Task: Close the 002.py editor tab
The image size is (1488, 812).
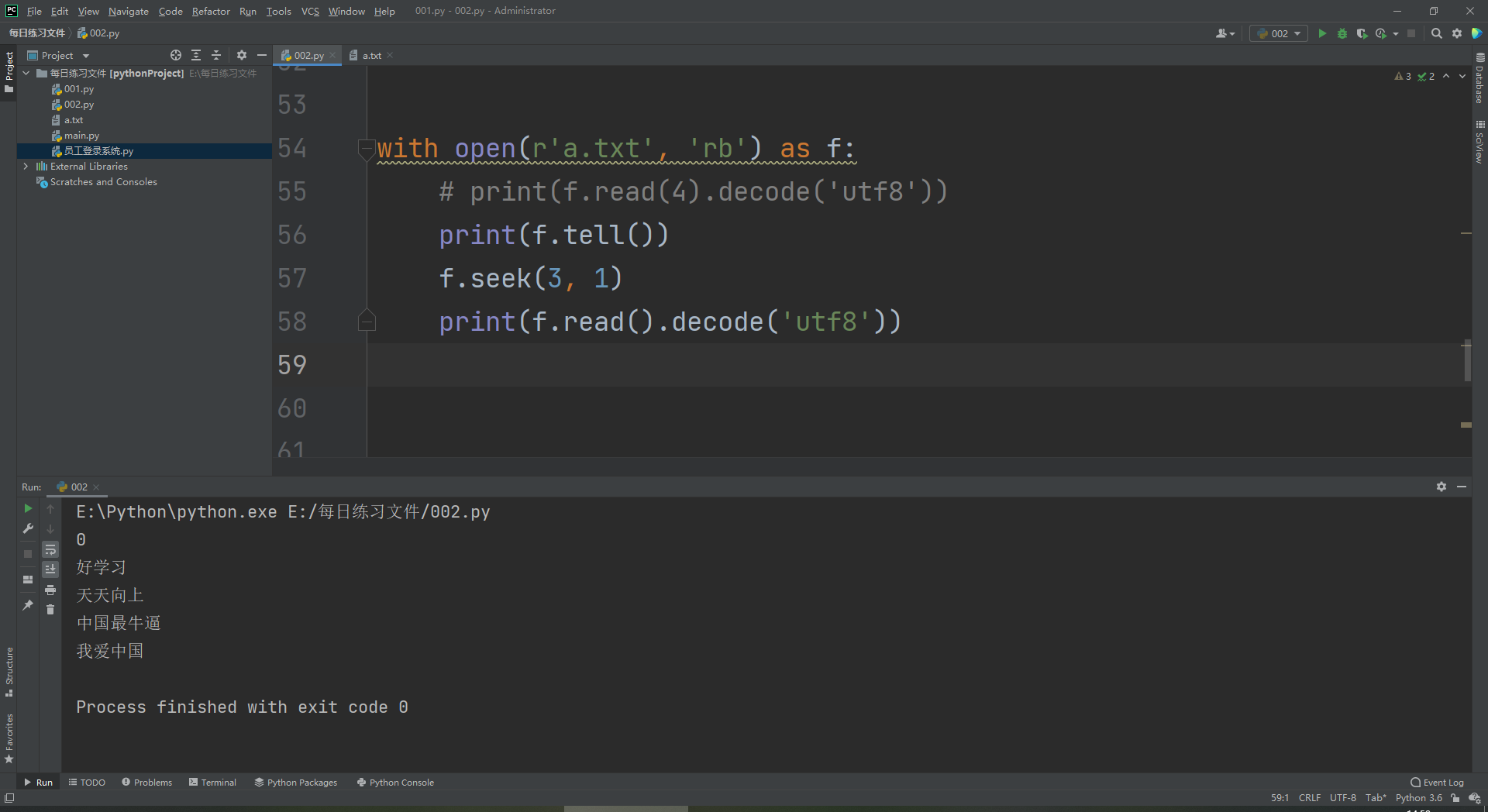Action: [x=332, y=55]
